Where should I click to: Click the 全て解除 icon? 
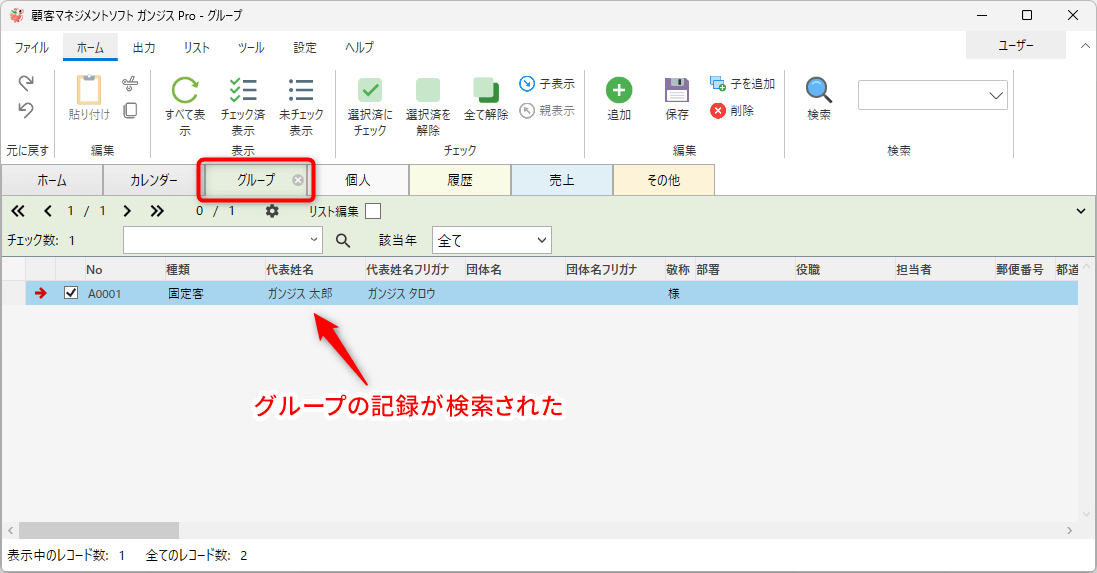486,91
